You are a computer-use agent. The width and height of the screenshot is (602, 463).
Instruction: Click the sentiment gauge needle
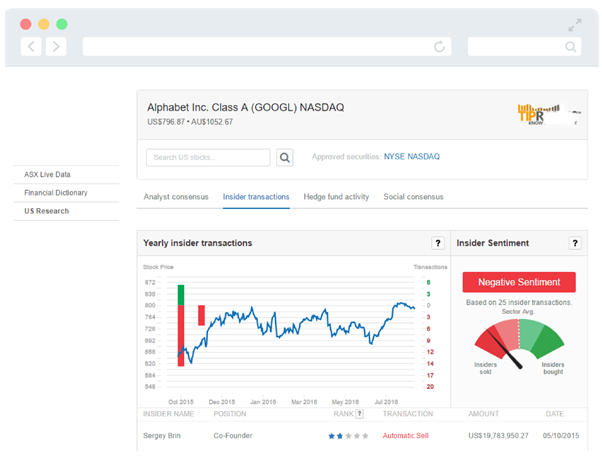coord(504,347)
